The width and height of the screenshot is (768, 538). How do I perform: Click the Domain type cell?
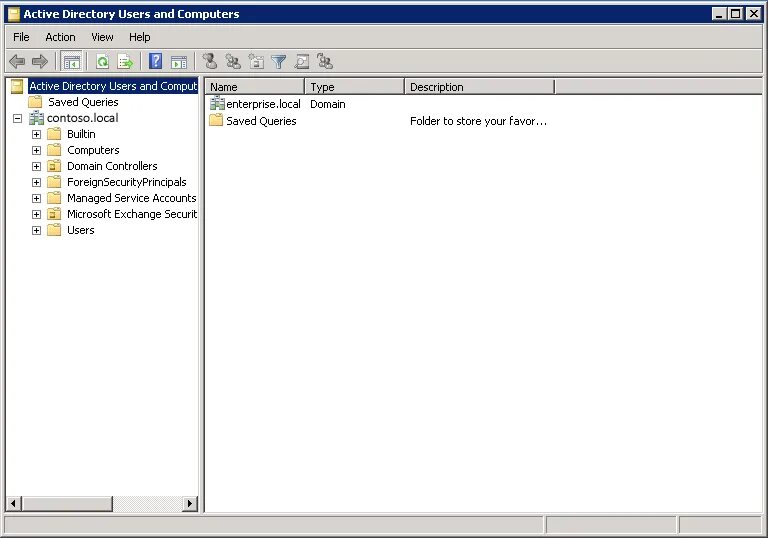(x=328, y=104)
